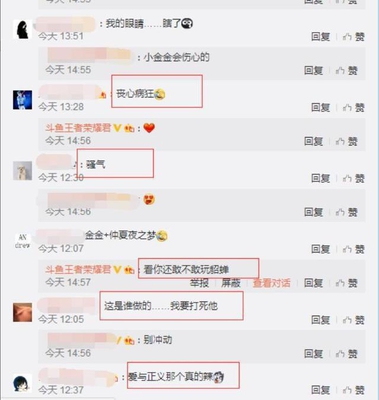Like the '骚气' comment
This screenshot has height=400, width=379.
point(353,178)
